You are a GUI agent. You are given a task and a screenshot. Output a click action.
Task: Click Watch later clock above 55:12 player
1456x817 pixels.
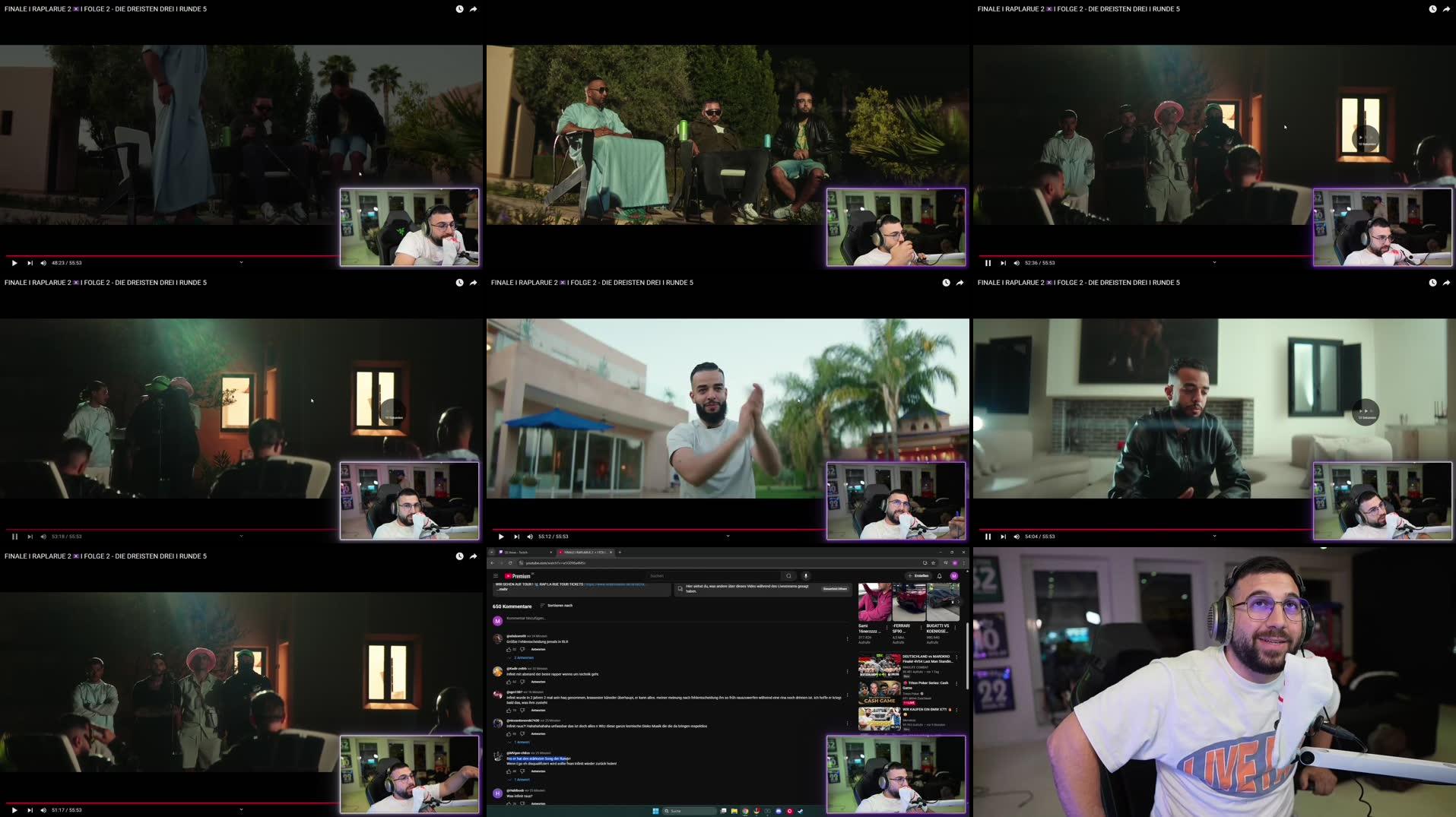point(946,283)
